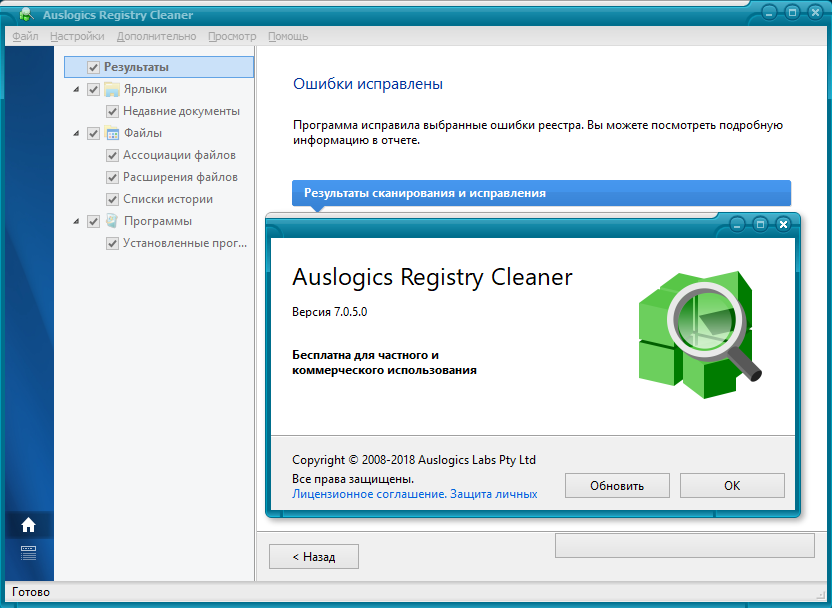Image resolution: width=832 pixels, height=608 pixels.
Task: Click Результаты сканирования и исправления header
Action: click(541, 193)
